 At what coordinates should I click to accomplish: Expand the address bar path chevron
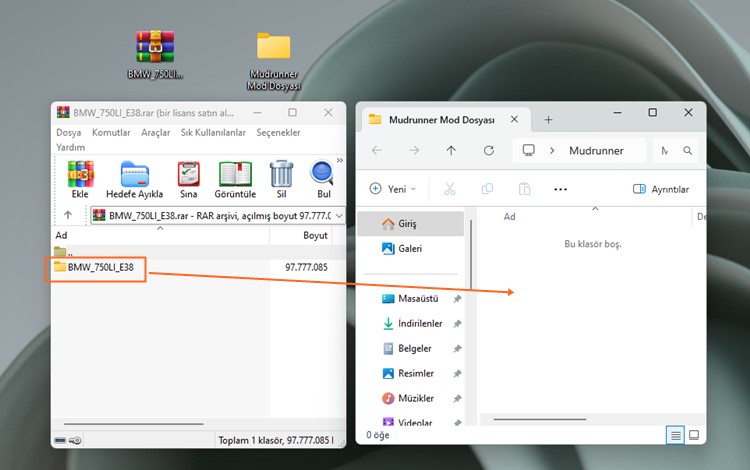click(x=552, y=151)
